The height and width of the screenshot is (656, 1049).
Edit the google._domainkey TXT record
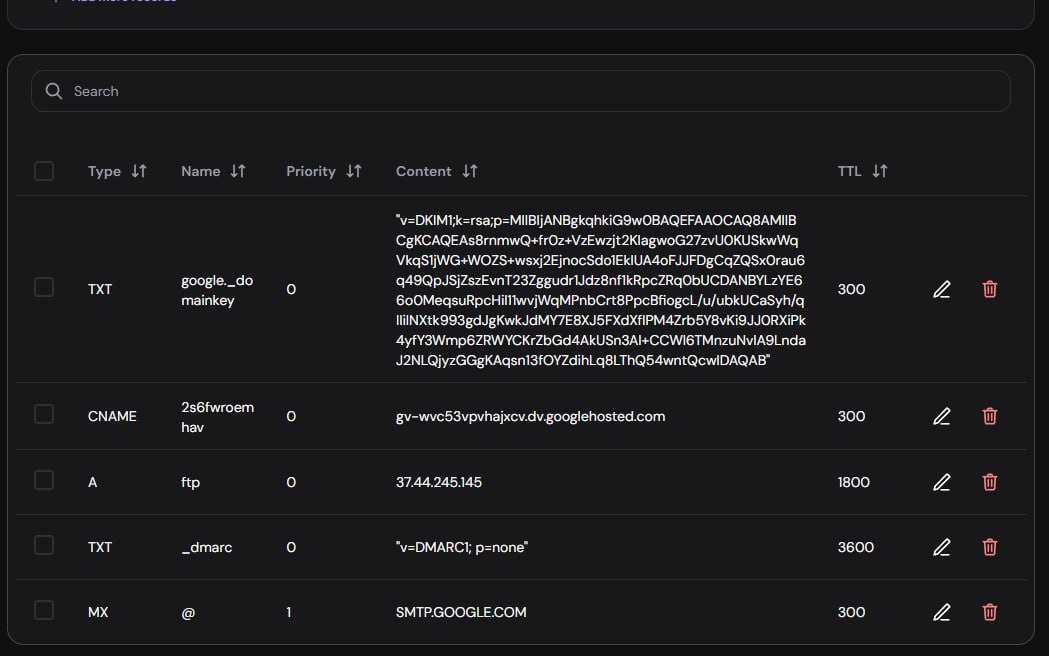[941, 290]
